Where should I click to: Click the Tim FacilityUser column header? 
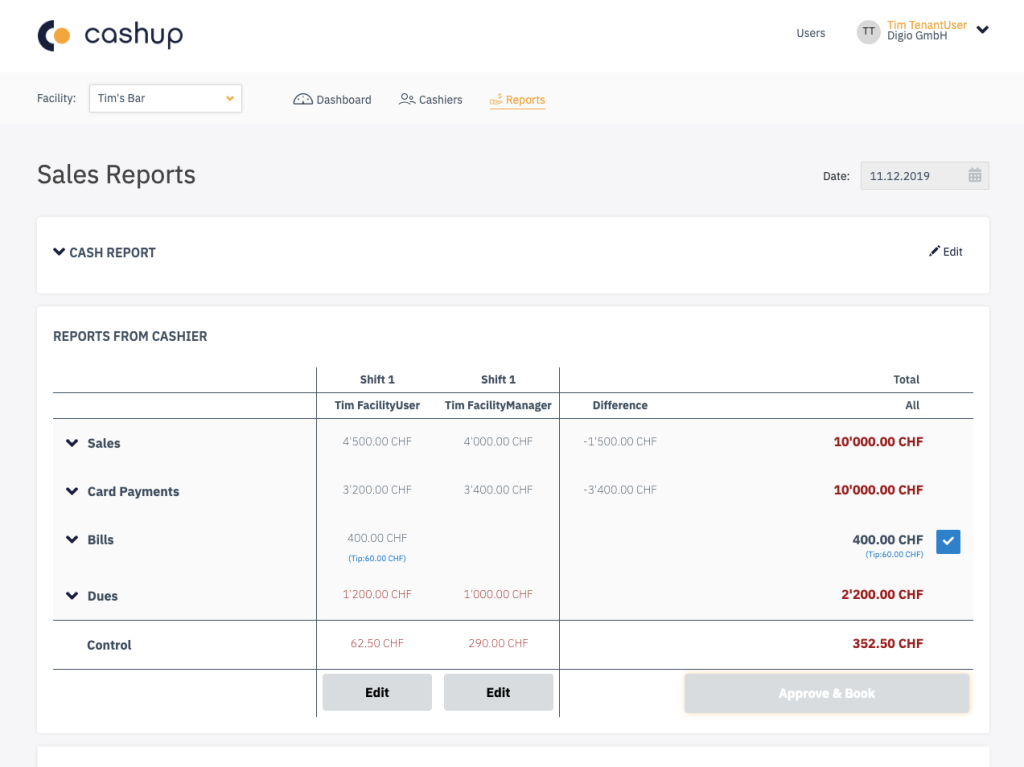377,405
